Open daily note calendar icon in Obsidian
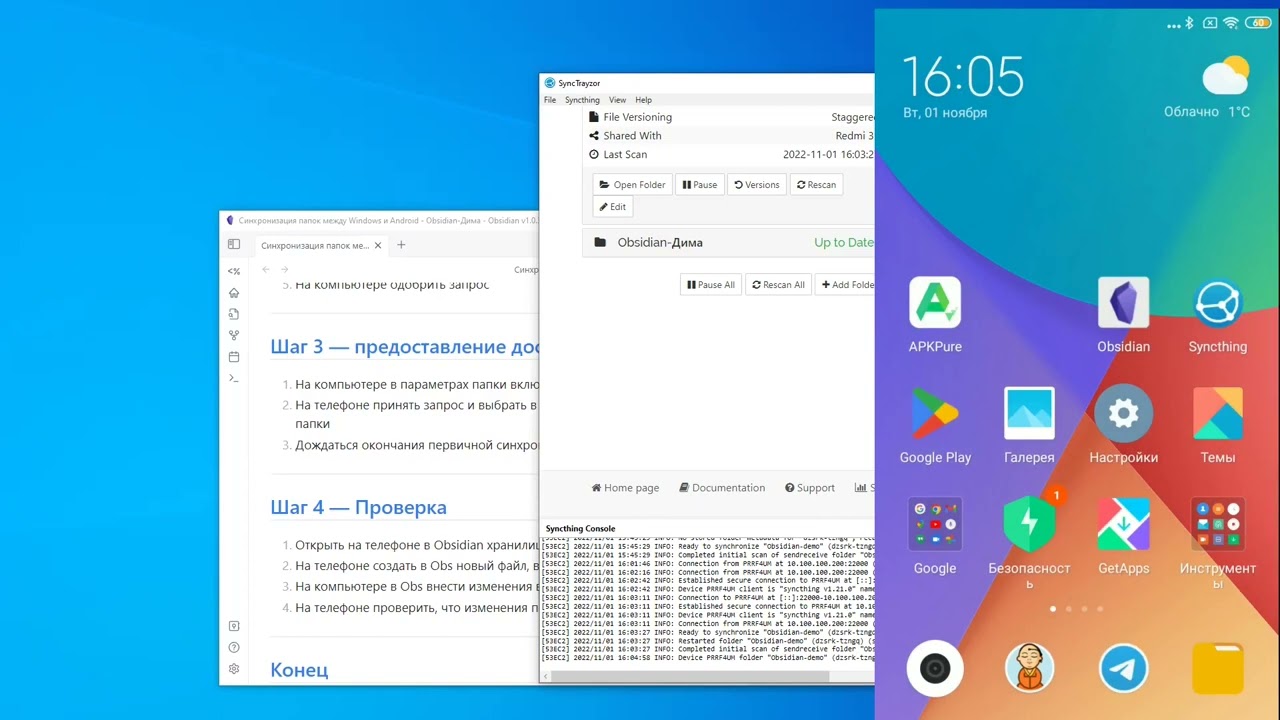 pos(233,357)
